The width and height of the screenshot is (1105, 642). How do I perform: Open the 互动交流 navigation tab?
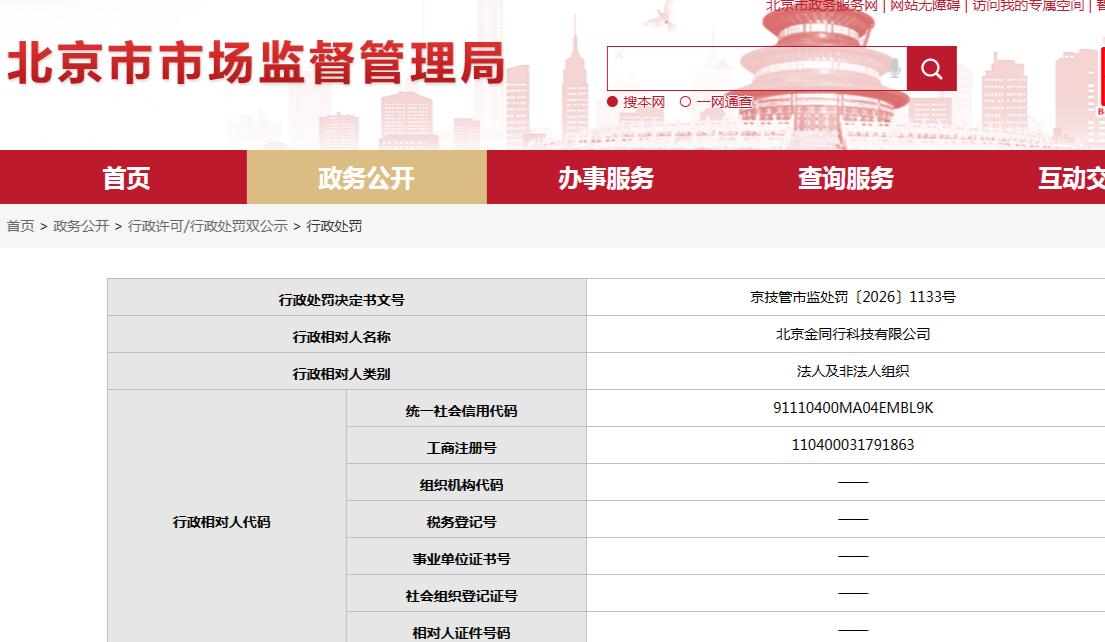1071,177
